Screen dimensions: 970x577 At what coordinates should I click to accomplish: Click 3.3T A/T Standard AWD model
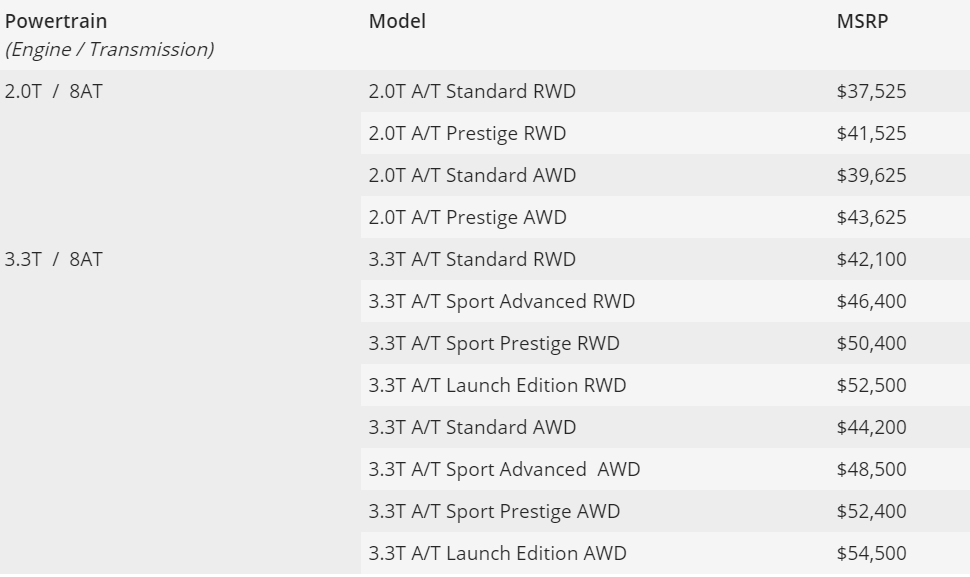(x=472, y=428)
